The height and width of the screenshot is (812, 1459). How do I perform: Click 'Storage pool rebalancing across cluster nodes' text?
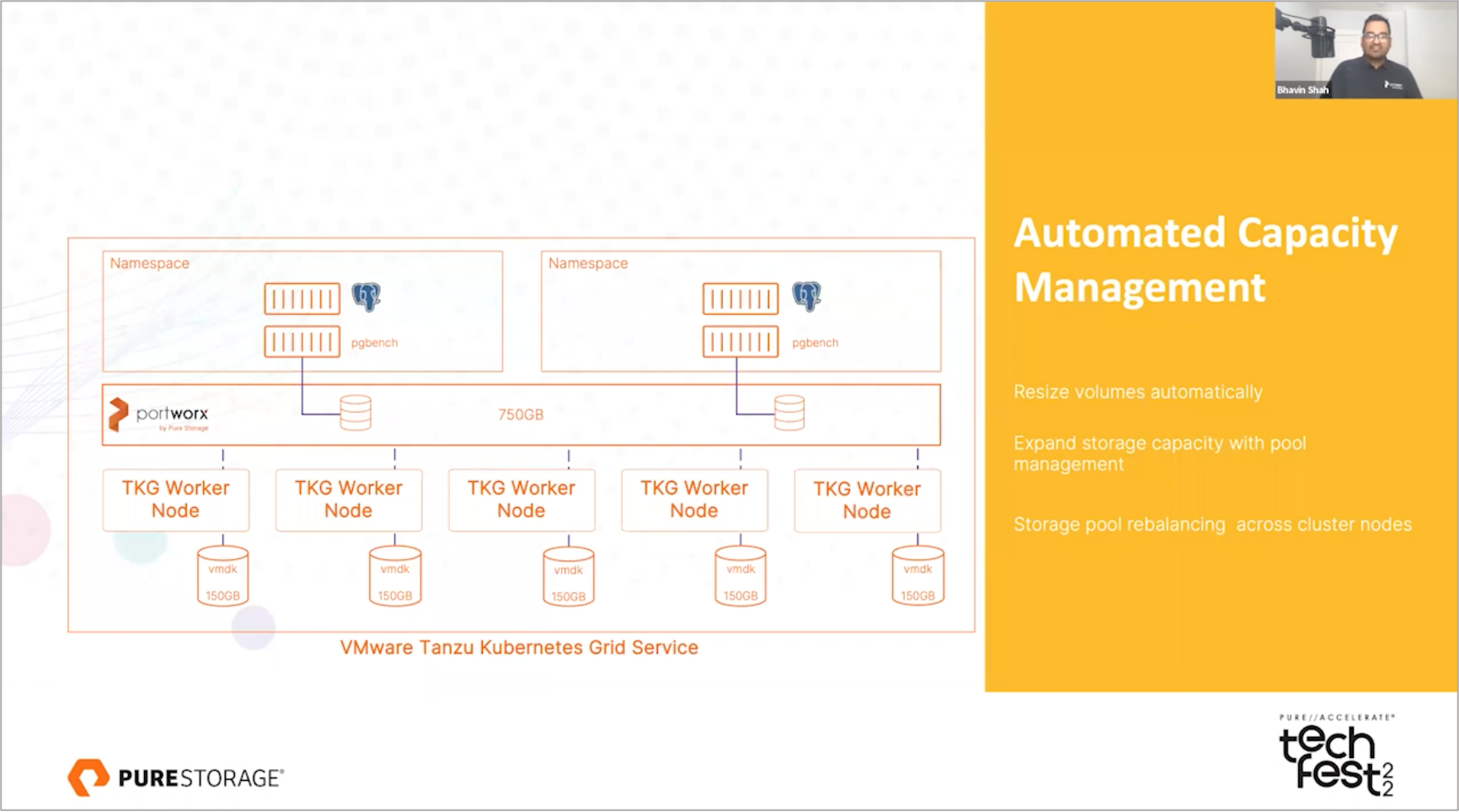click(x=1212, y=524)
